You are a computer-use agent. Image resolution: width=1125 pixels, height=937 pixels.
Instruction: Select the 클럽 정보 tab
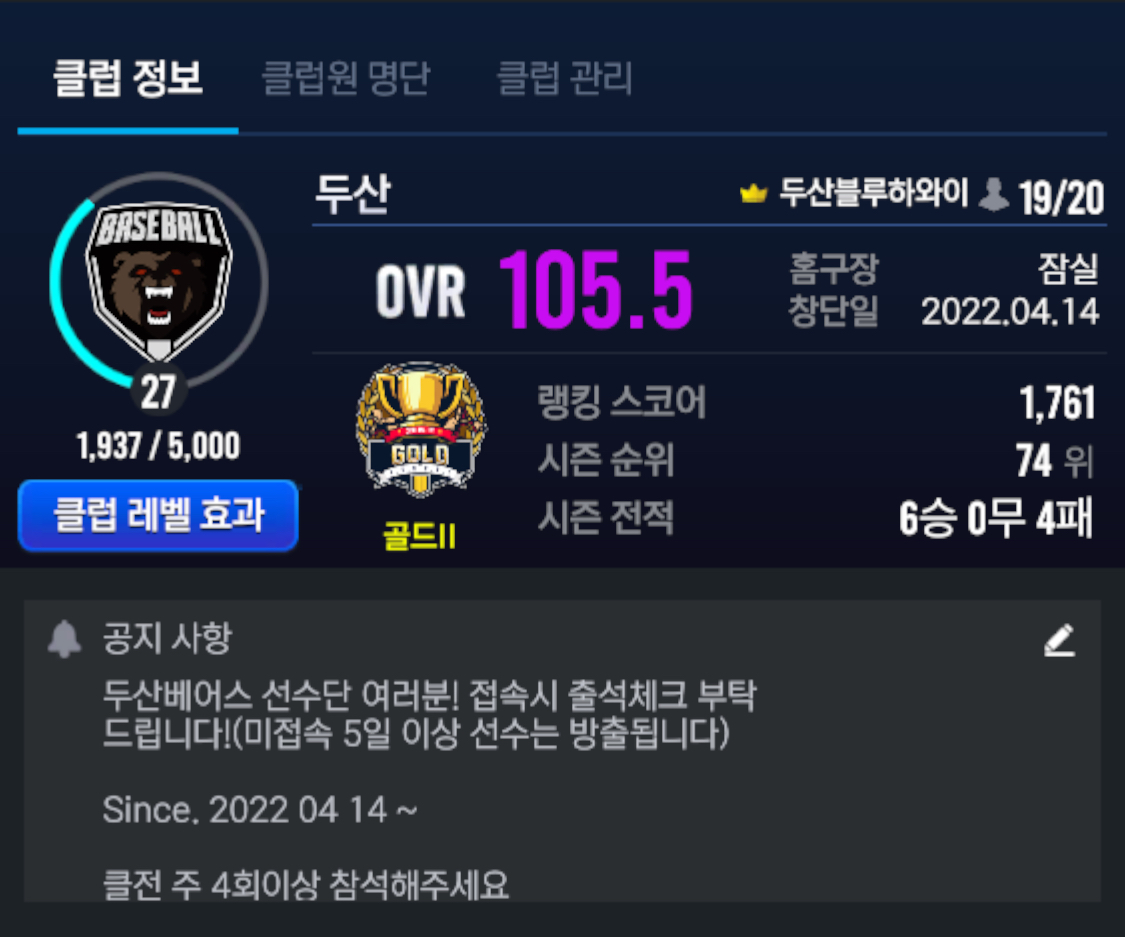(128, 77)
